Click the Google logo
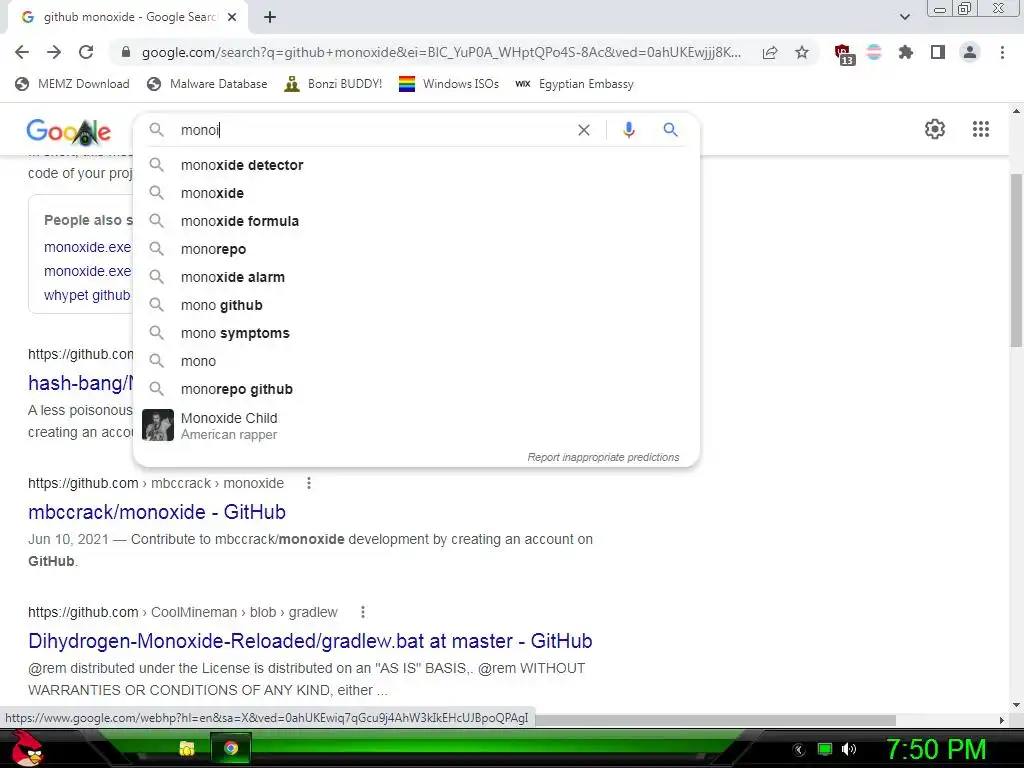This screenshot has width=1024, height=768. tap(69, 131)
